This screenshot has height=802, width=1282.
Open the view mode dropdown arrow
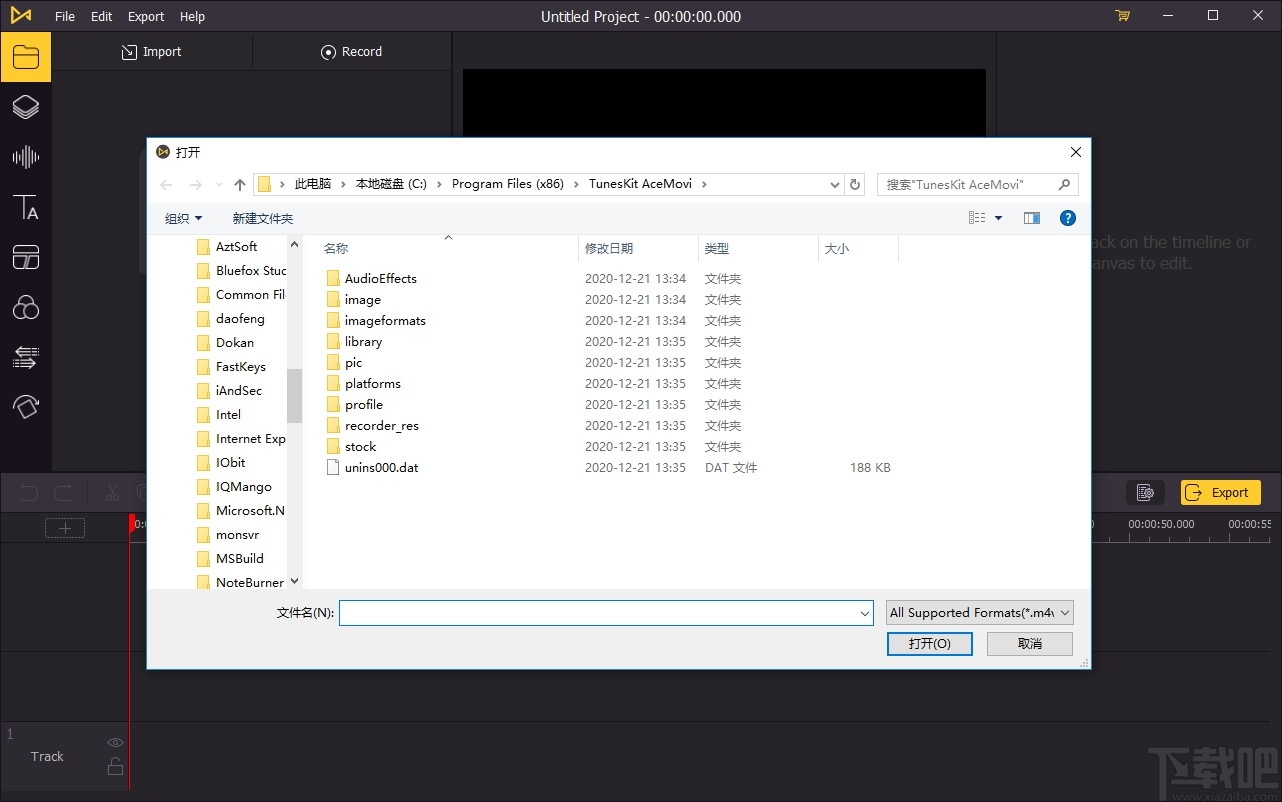(x=997, y=217)
